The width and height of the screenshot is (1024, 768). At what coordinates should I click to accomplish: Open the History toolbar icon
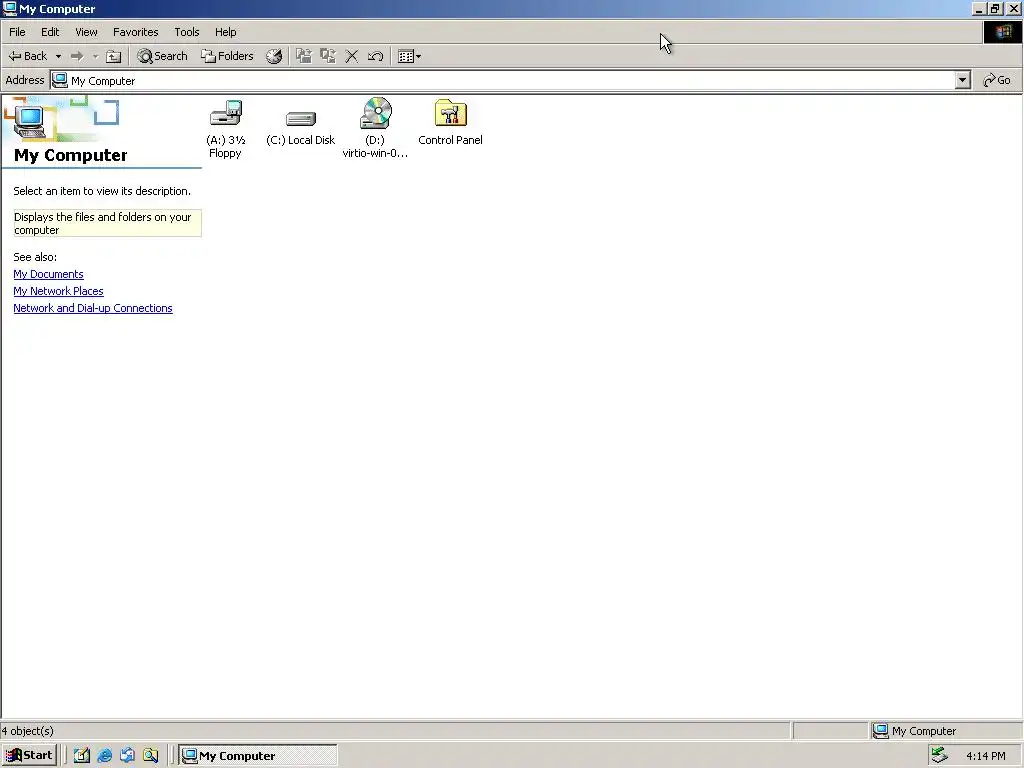pyautogui.click(x=274, y=56)
